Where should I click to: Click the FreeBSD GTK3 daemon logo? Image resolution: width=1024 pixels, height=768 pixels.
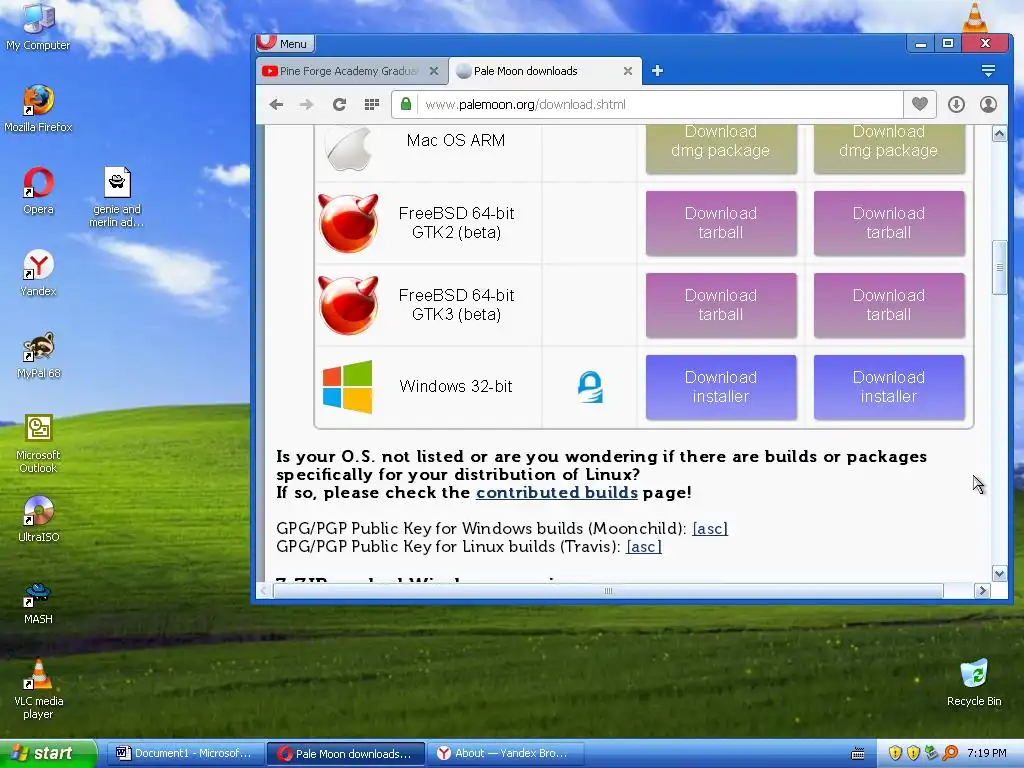[348, 305]
